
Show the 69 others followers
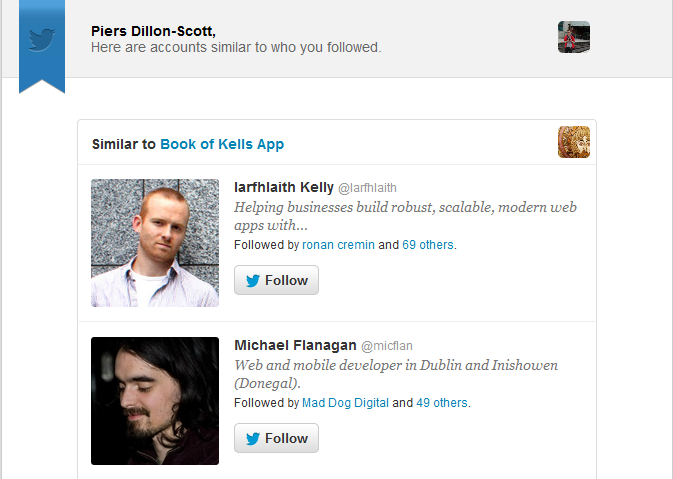[x=428, y=245]
